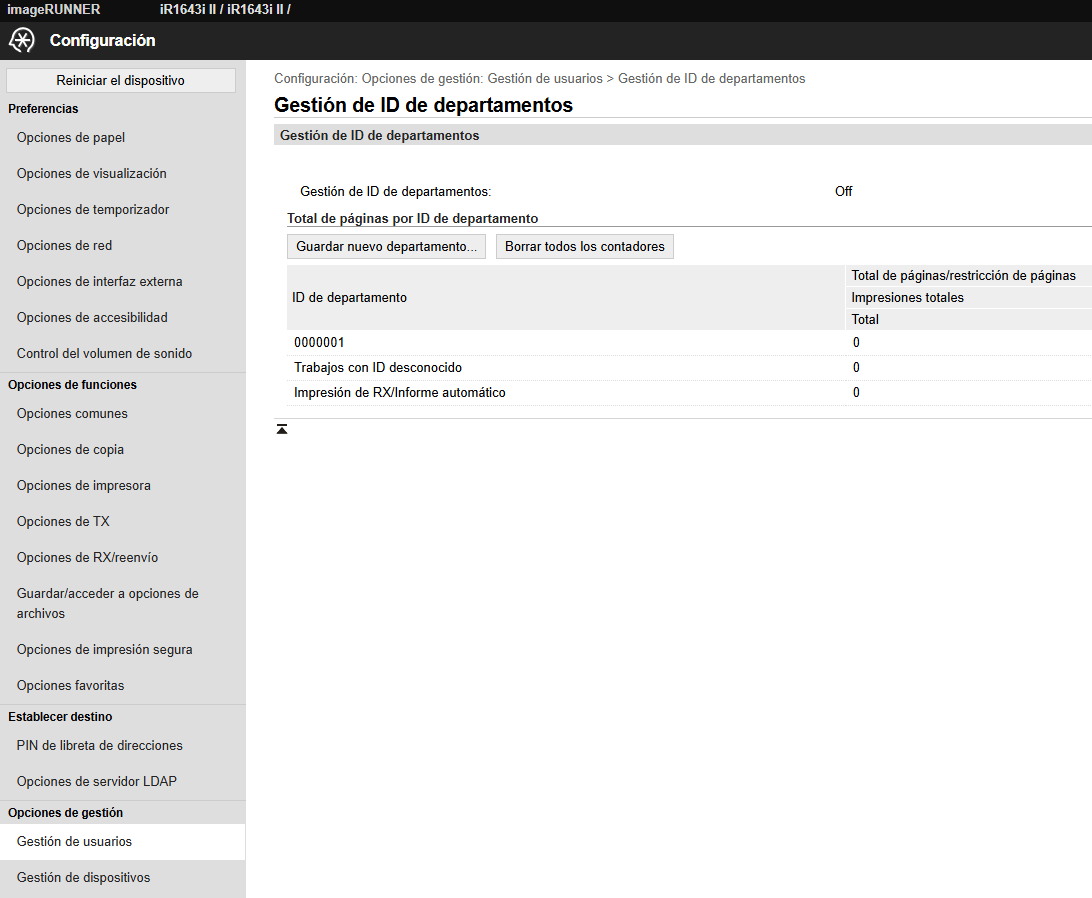1092x898 pixels.
Task: Select Opciones de interfaz externa
Action: pos(100,281)
